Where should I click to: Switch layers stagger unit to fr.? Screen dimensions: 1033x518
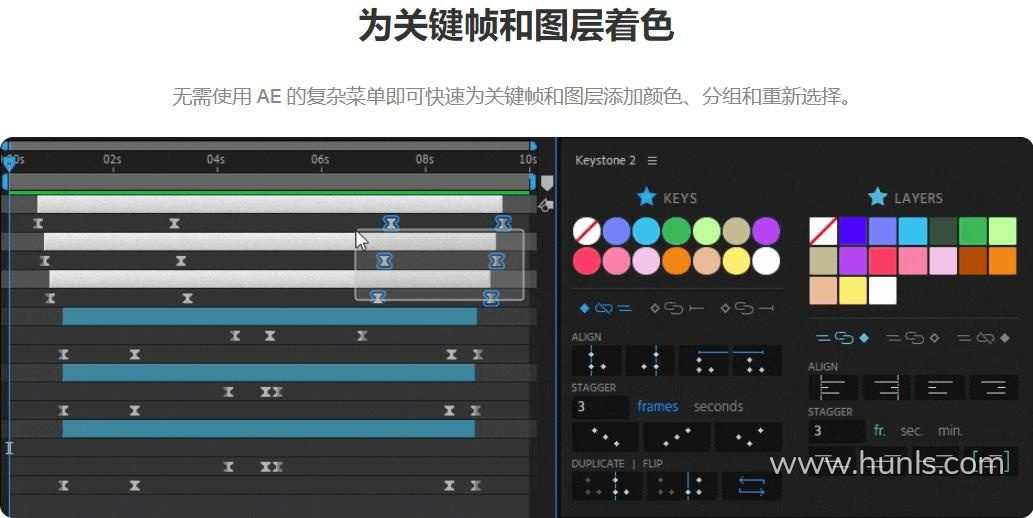[879, 431]
